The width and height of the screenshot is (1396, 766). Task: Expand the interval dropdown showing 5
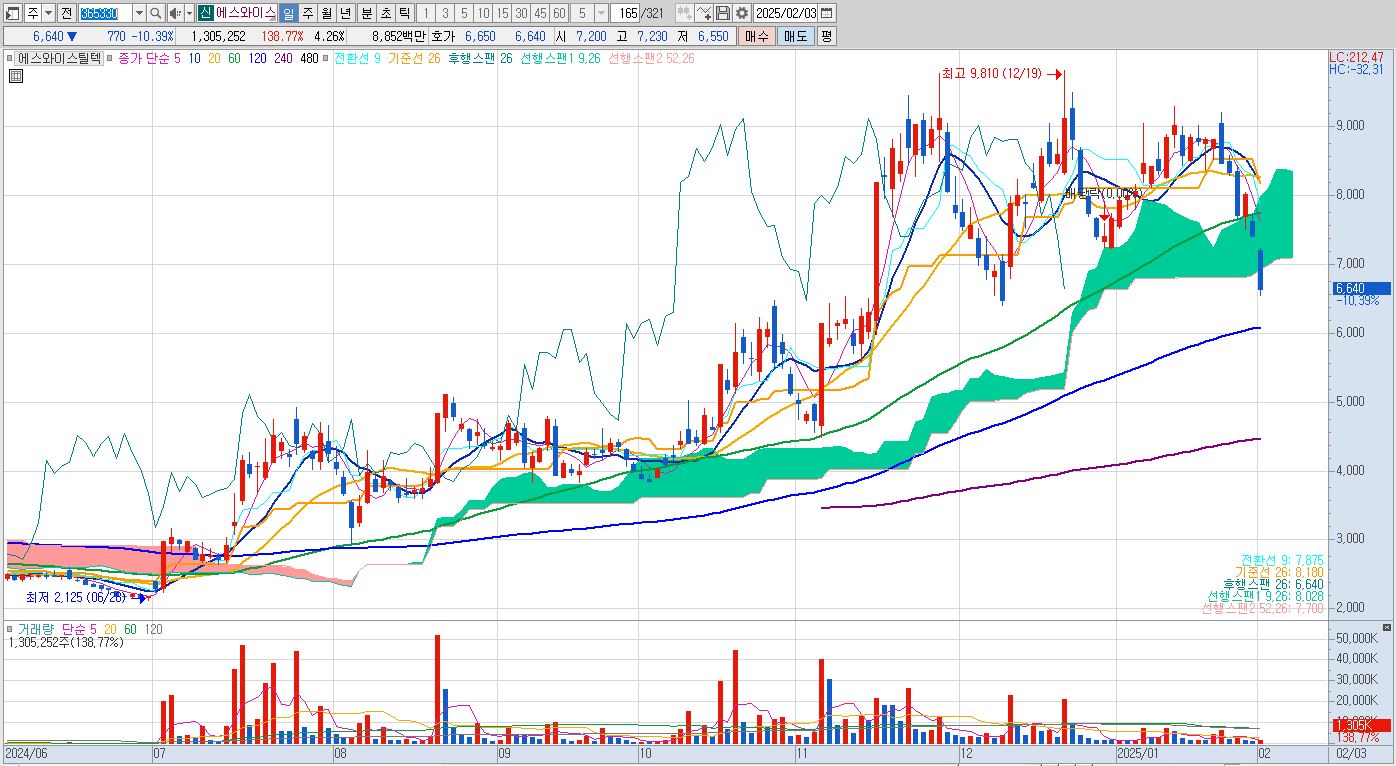(x=601, y=13)
